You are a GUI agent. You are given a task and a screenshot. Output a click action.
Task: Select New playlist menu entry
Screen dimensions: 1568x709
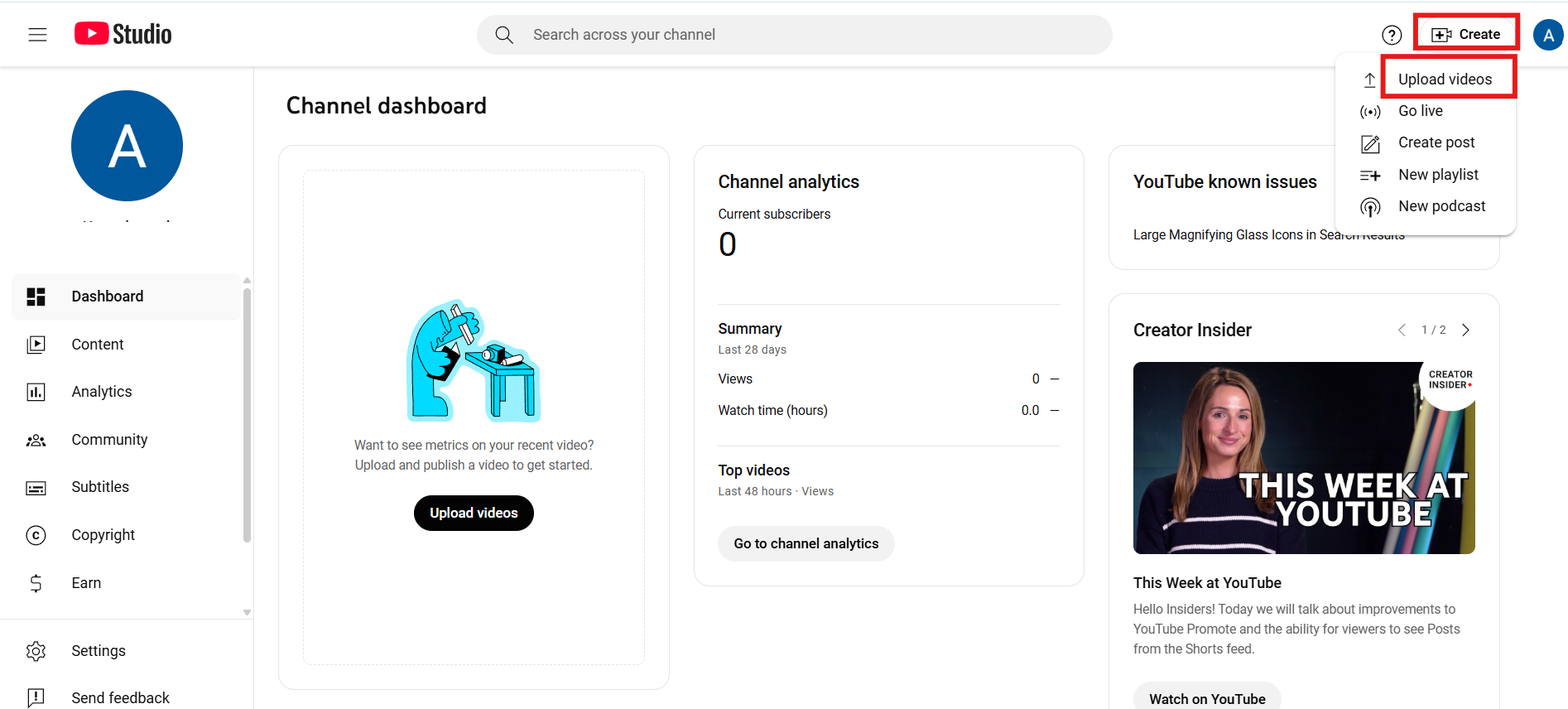(x=1438, y=175)
